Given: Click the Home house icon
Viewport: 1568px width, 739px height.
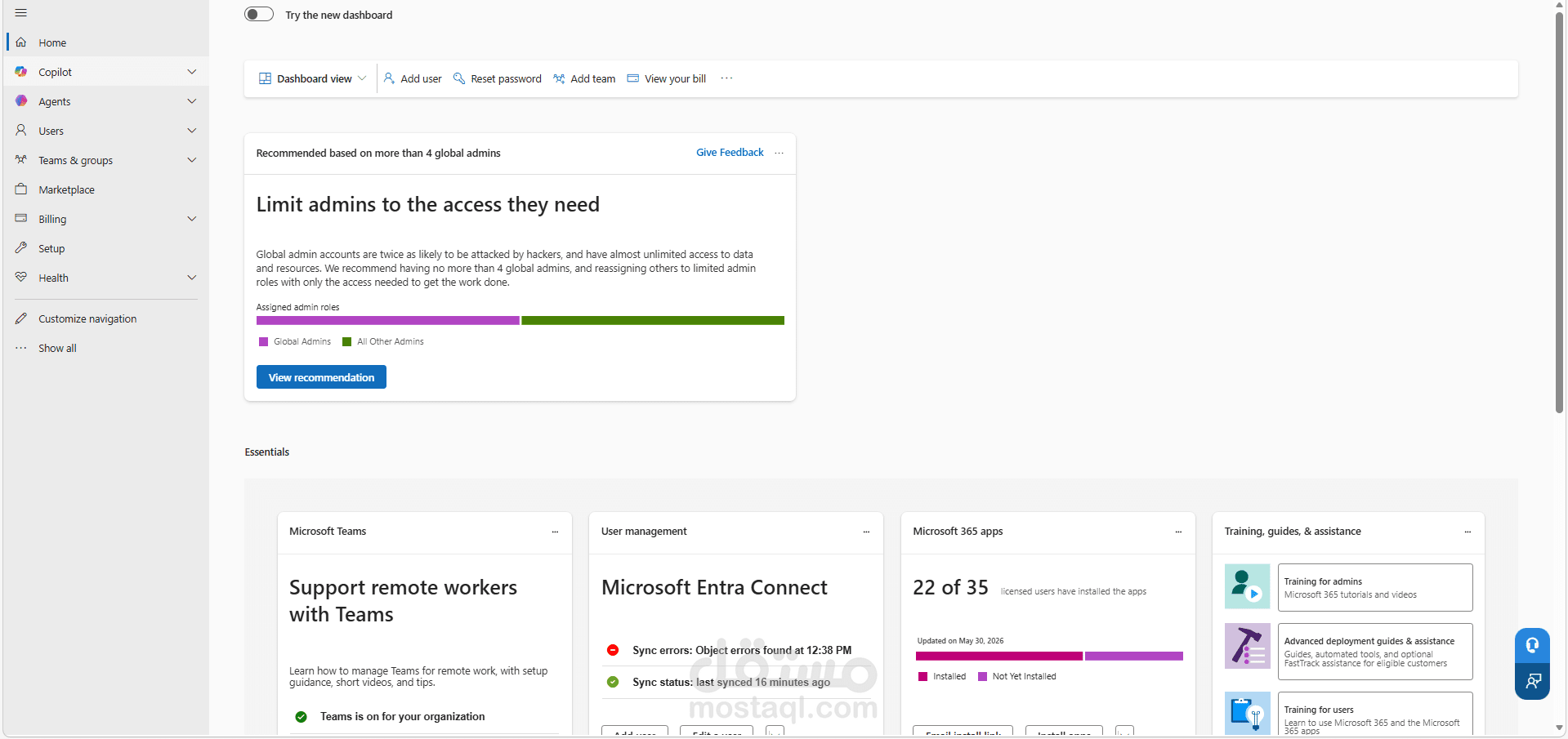Looking at the screenshot, I should tap(21, 42).
